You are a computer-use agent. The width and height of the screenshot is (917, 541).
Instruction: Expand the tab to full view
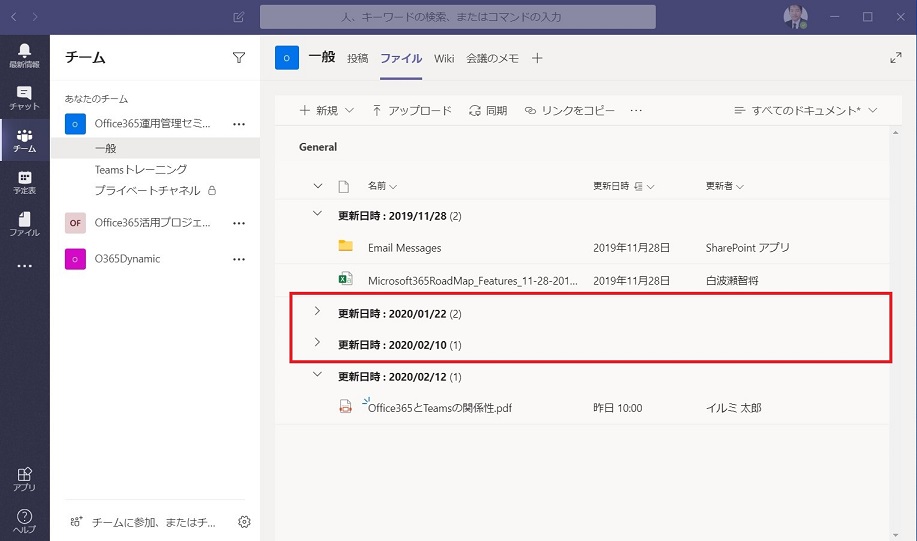895,58
